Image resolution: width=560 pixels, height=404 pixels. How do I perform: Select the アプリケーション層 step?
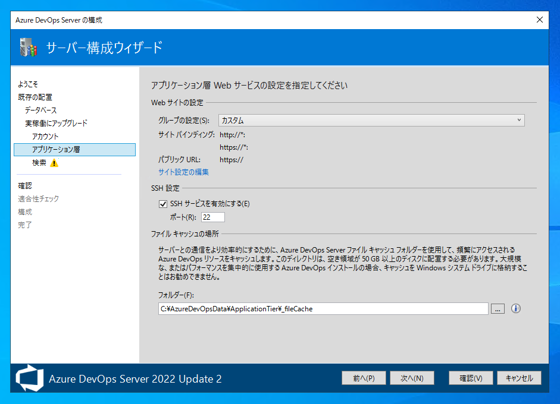(75, 150)
